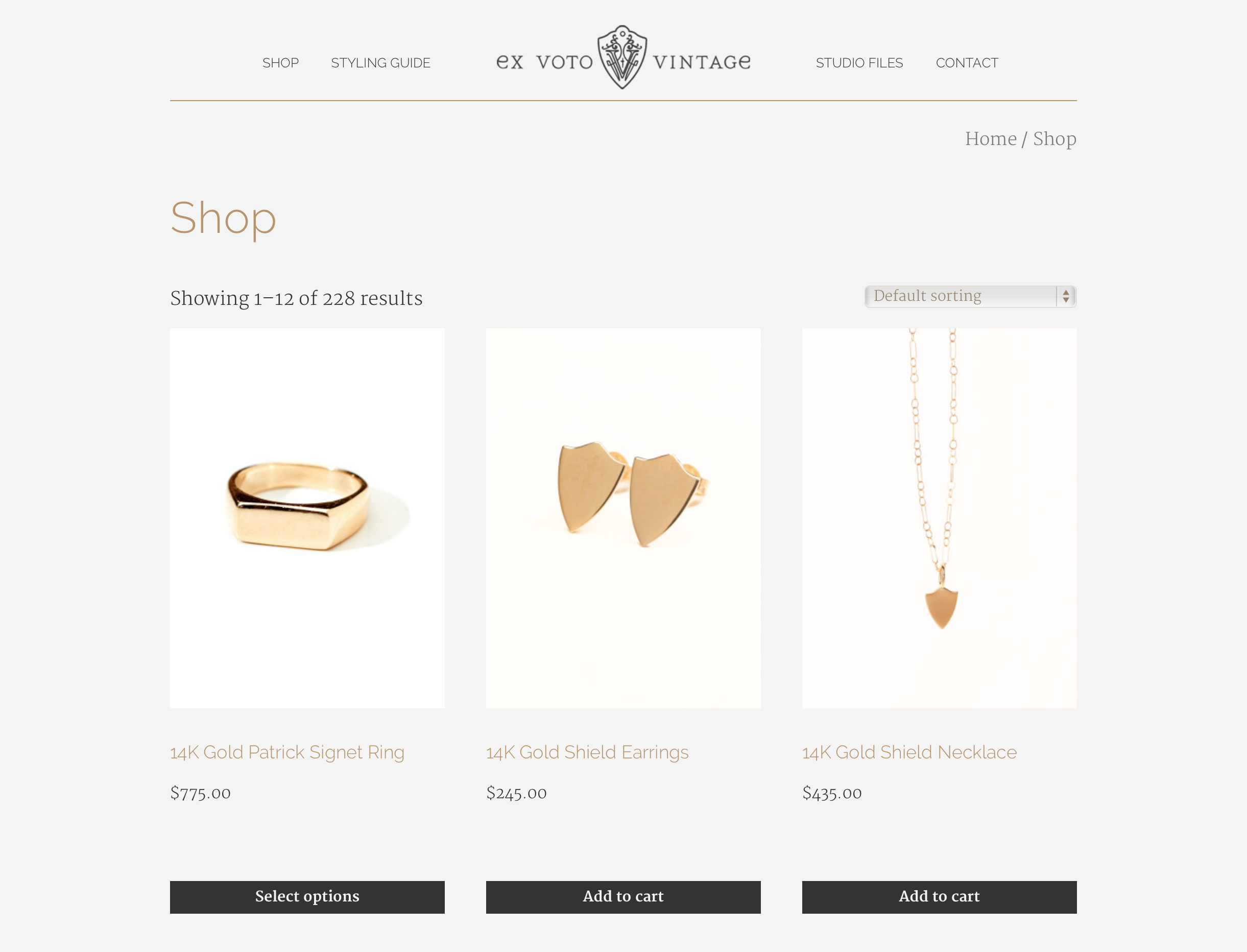Screen dimensions: 1247x952
Task: Open the 14K Gold Shield Necklace title
Action: click(909, 752)
